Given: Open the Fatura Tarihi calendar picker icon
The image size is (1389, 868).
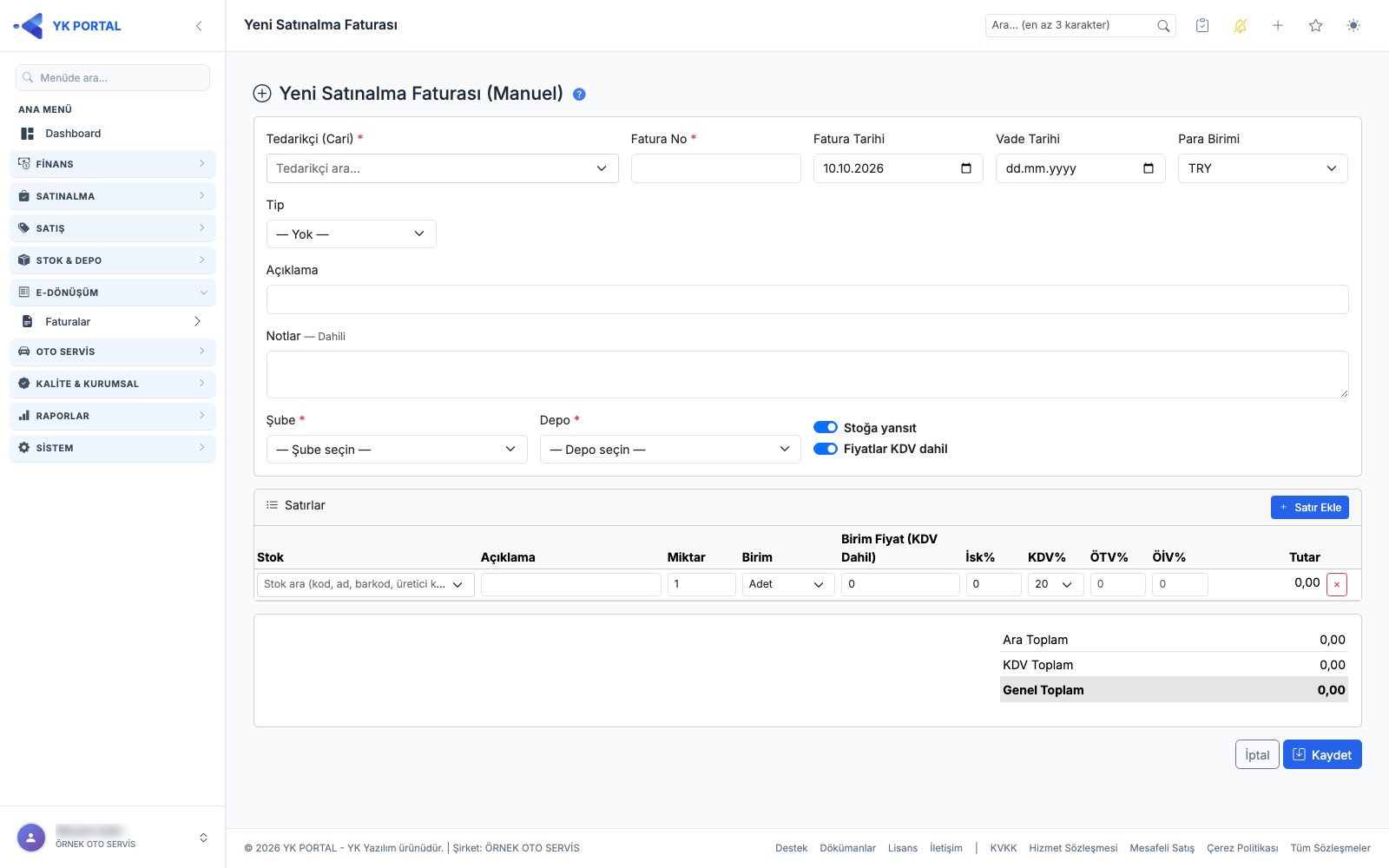Looking at the screenshot, I should click(x=966, y=168).
